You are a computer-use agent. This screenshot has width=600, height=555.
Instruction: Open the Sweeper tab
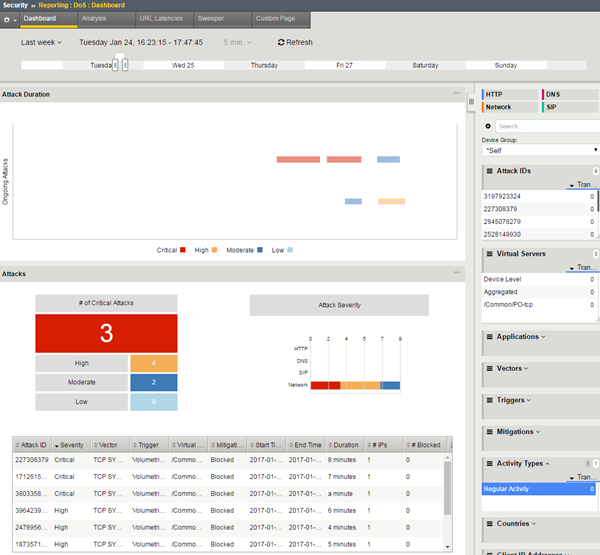coord(211,19)
